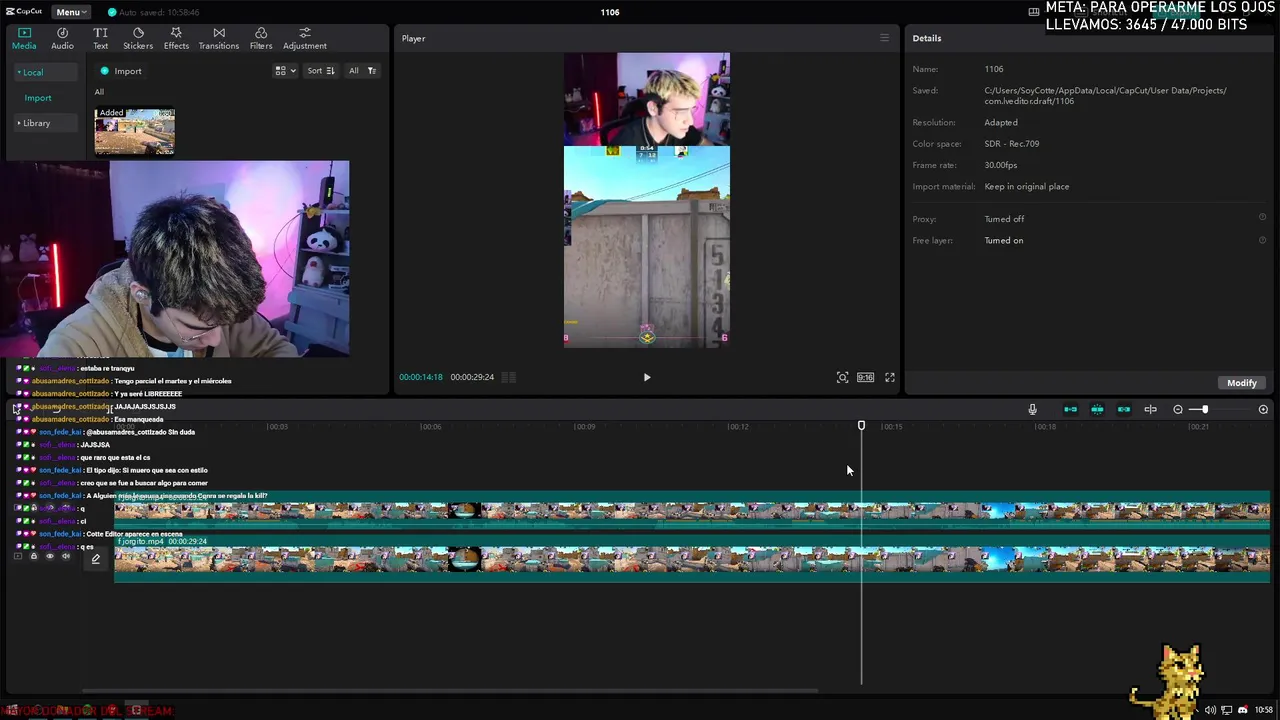Screen dimensions: 1280x720
Task: Click the Color space value SDR - Rec.709
Action: pyautogui.click(x=1011, y=144)
